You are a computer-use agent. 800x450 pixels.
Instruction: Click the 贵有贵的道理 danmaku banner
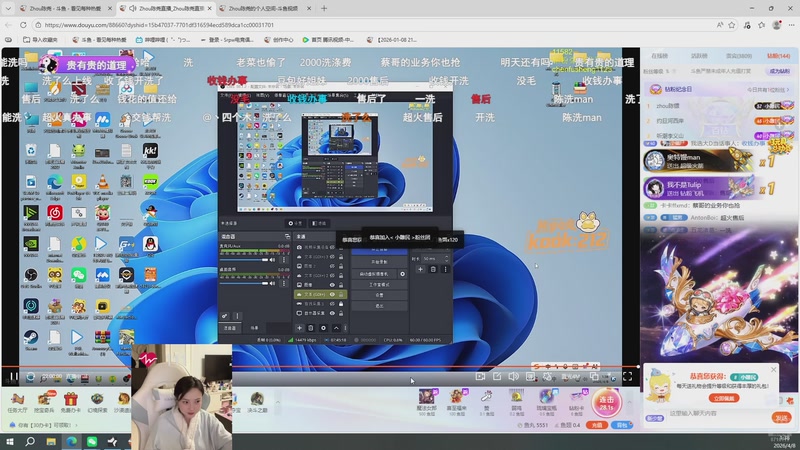(87, 65)
